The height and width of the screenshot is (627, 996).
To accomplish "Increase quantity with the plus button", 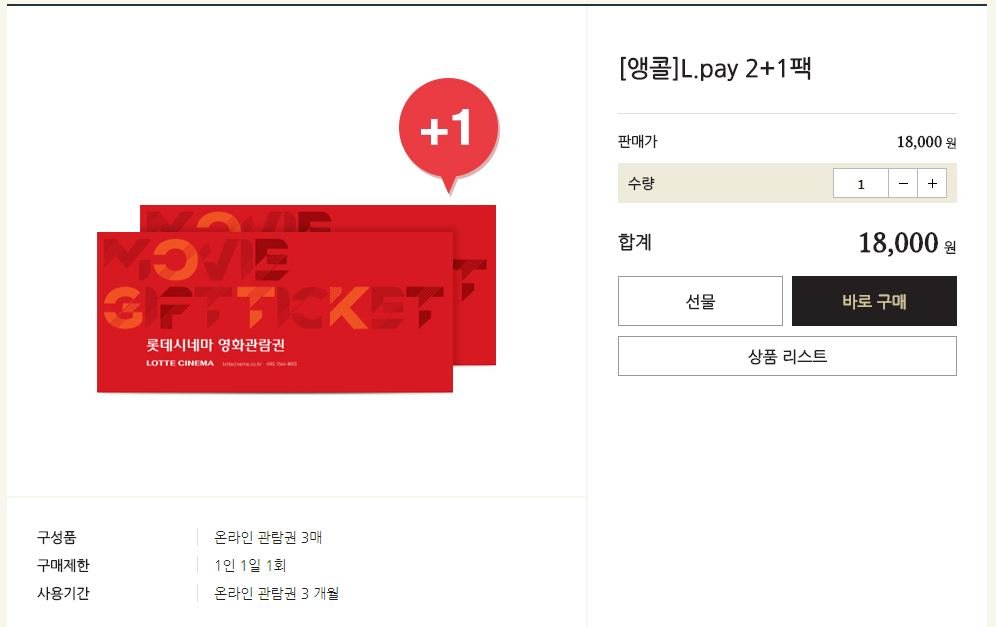I will 932,184.
